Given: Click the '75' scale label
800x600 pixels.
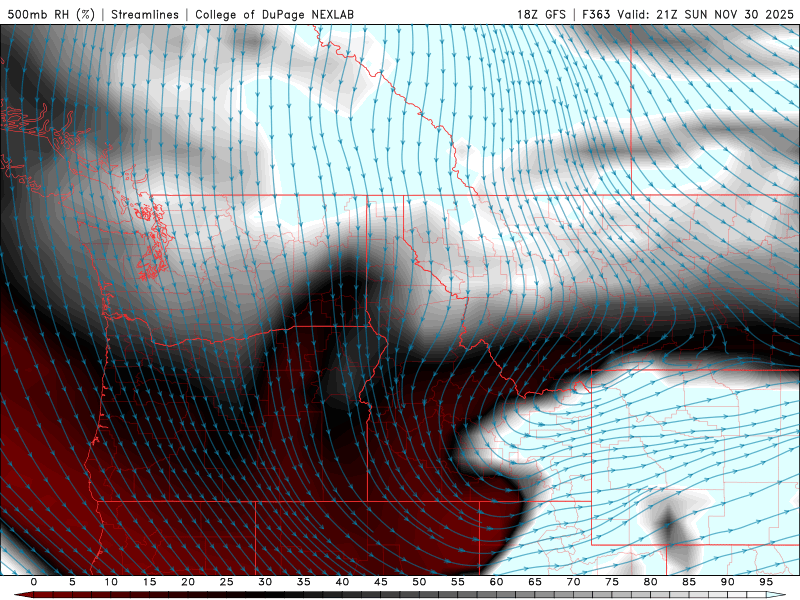Looking at the screenshot, I should click(x=612, y=582).
